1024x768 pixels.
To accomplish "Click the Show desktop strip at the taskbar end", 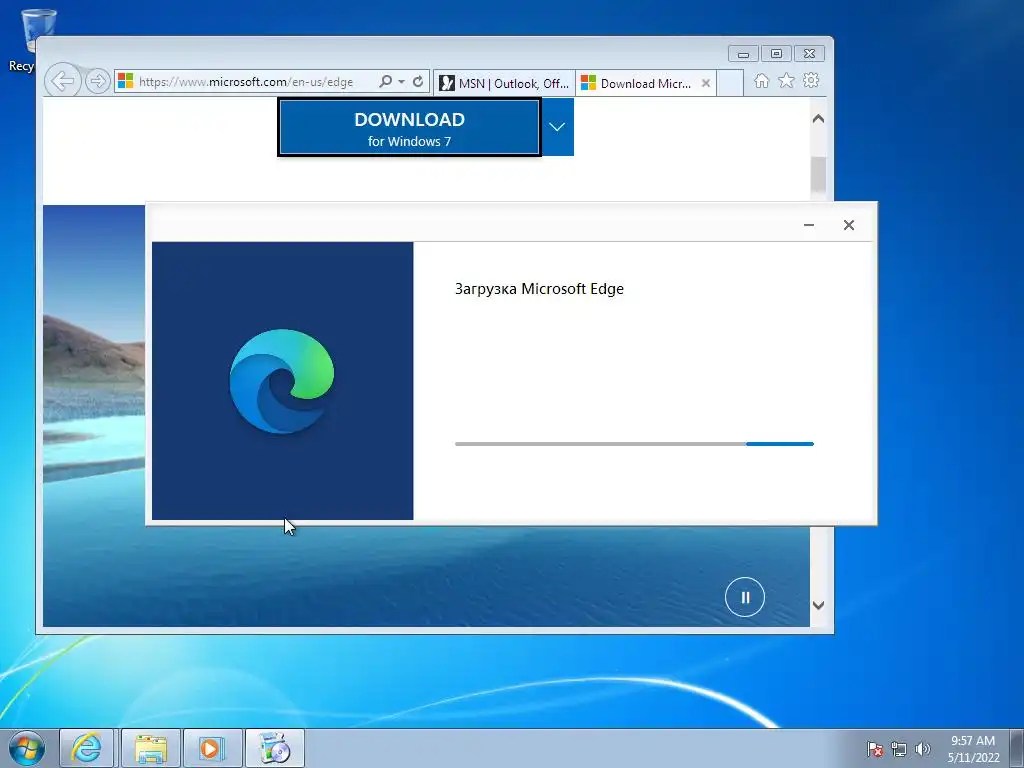I will coord(1017,748).
